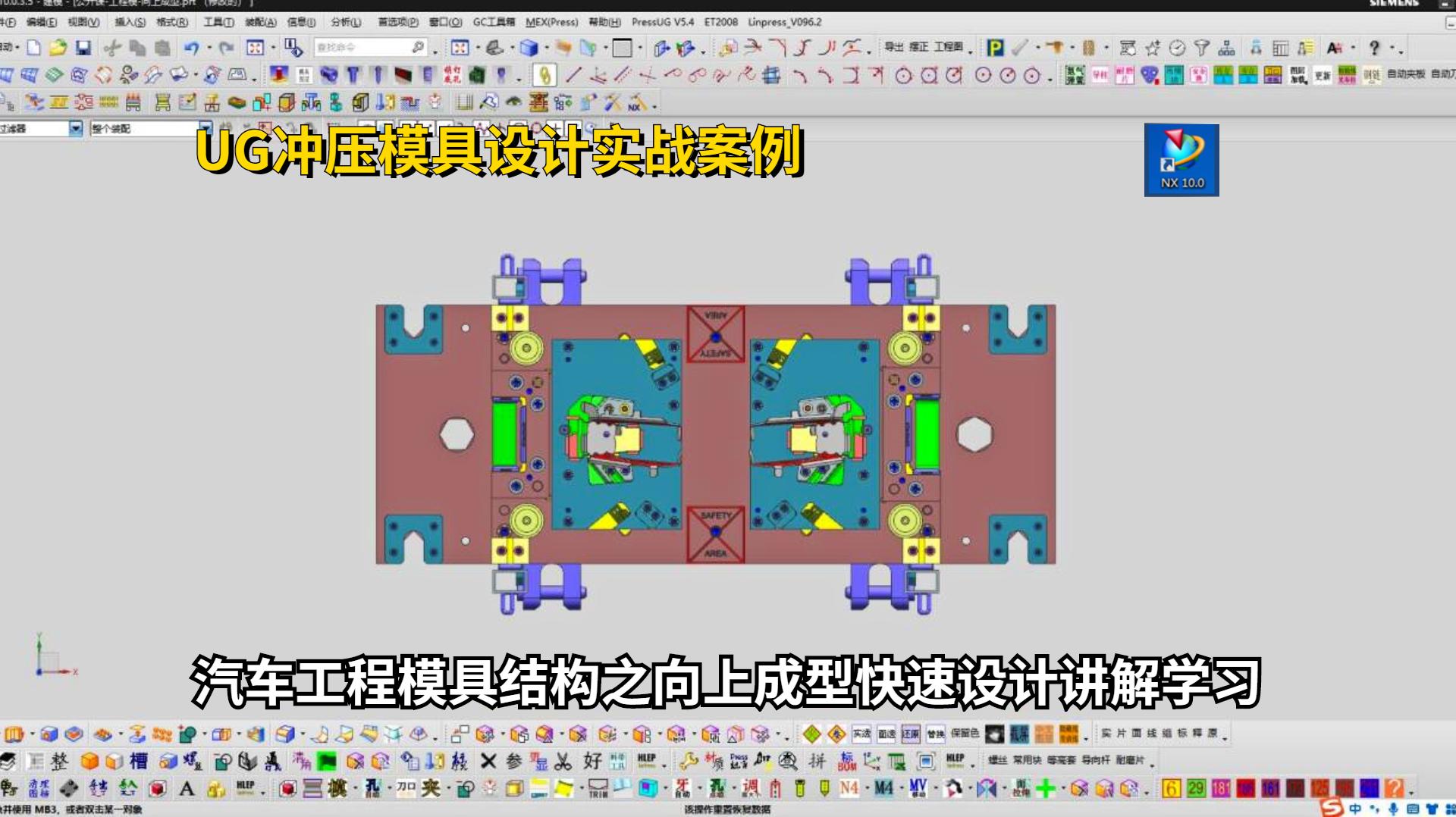1456x817 pixels.
Task: Click the blue shaded cube render icon
Action: click(x=529, y=49)
